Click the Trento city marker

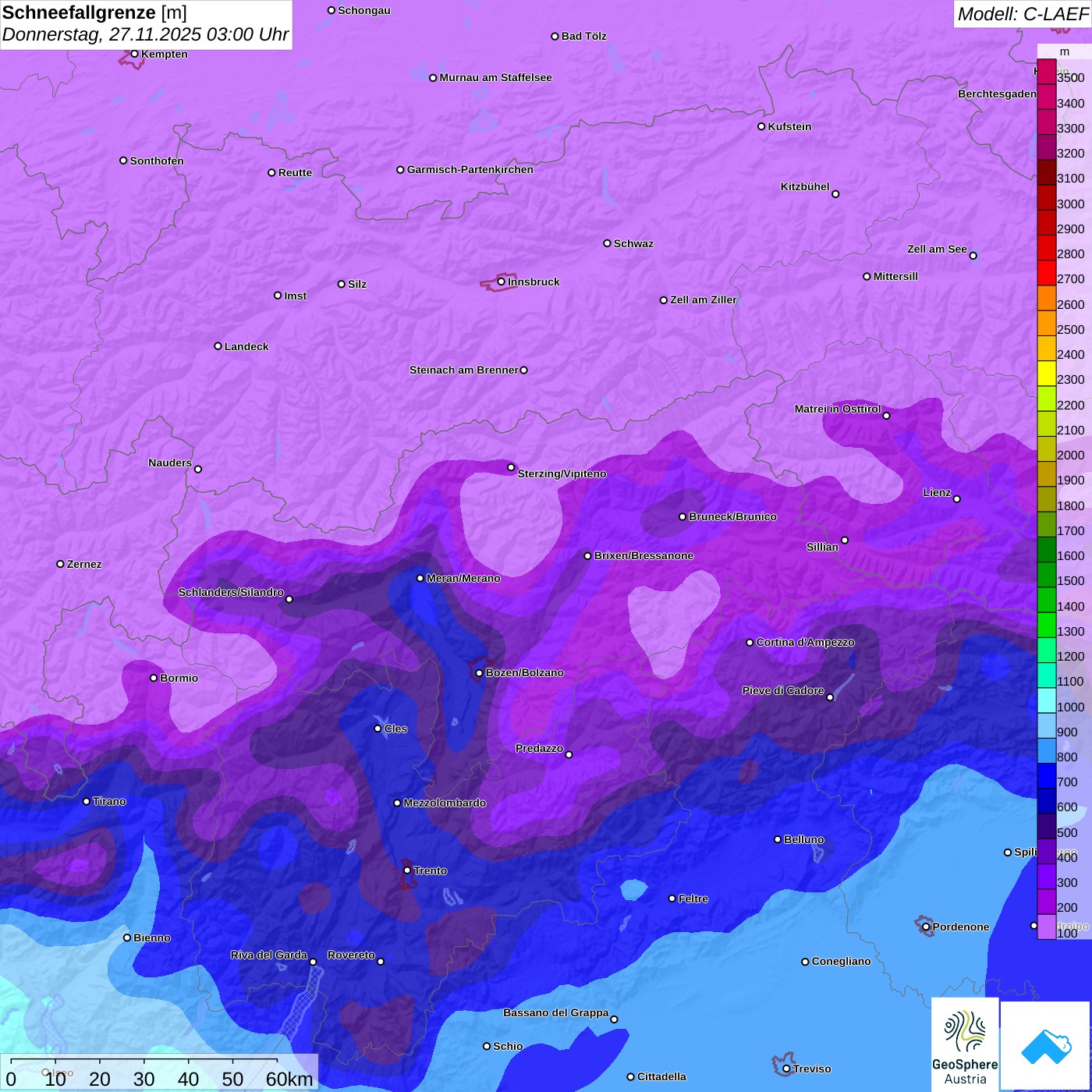tap(407, 870)
